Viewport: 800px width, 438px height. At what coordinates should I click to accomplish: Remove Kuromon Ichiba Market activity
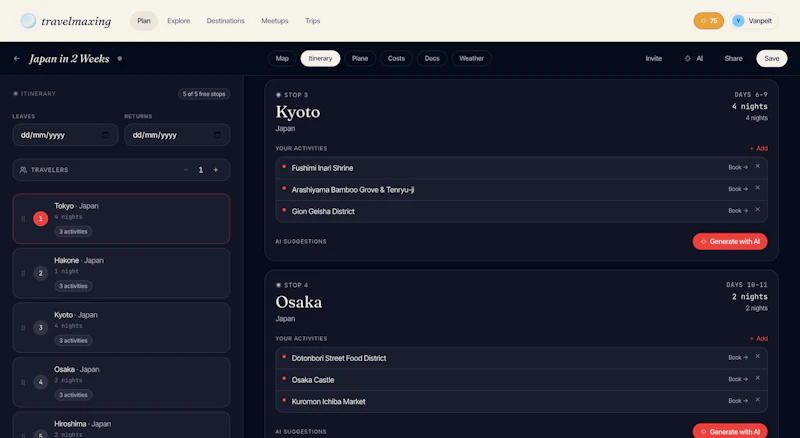point(758,400)
